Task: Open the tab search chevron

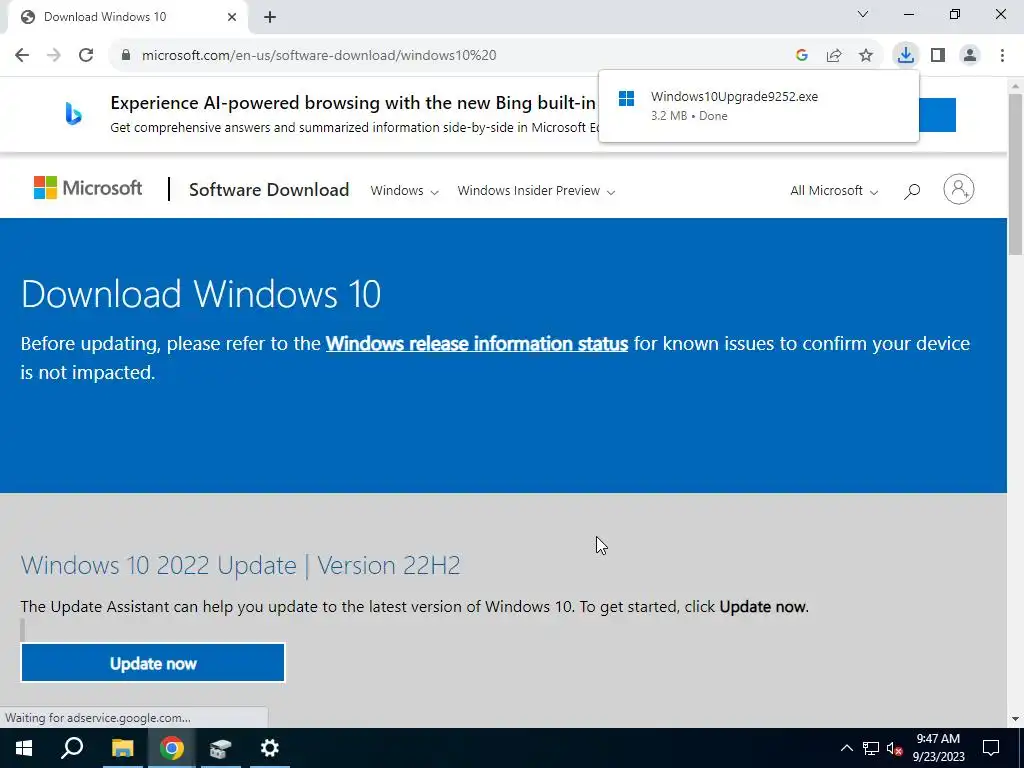Action: pyautogui.click(x=863, y=14)
